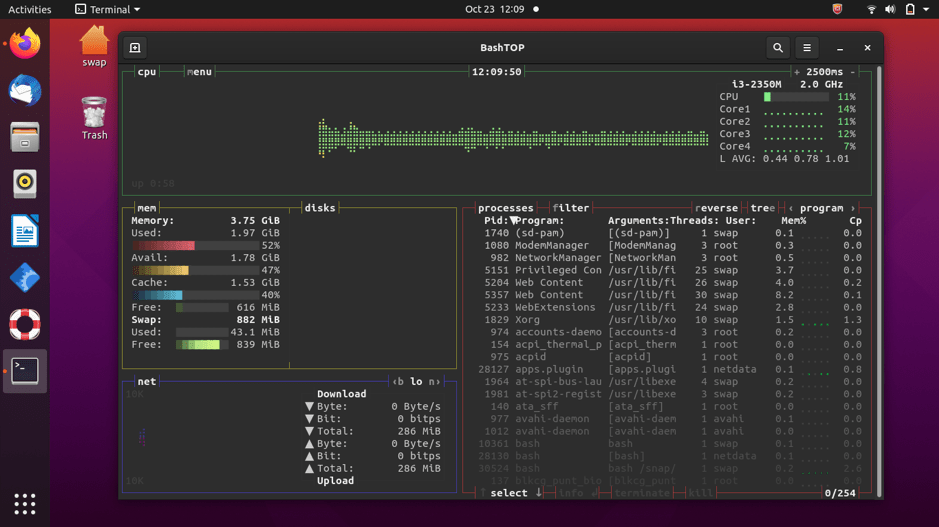Viewport: 939px width, 527px height.
Task: Open Activities overview
Action: 29,9
